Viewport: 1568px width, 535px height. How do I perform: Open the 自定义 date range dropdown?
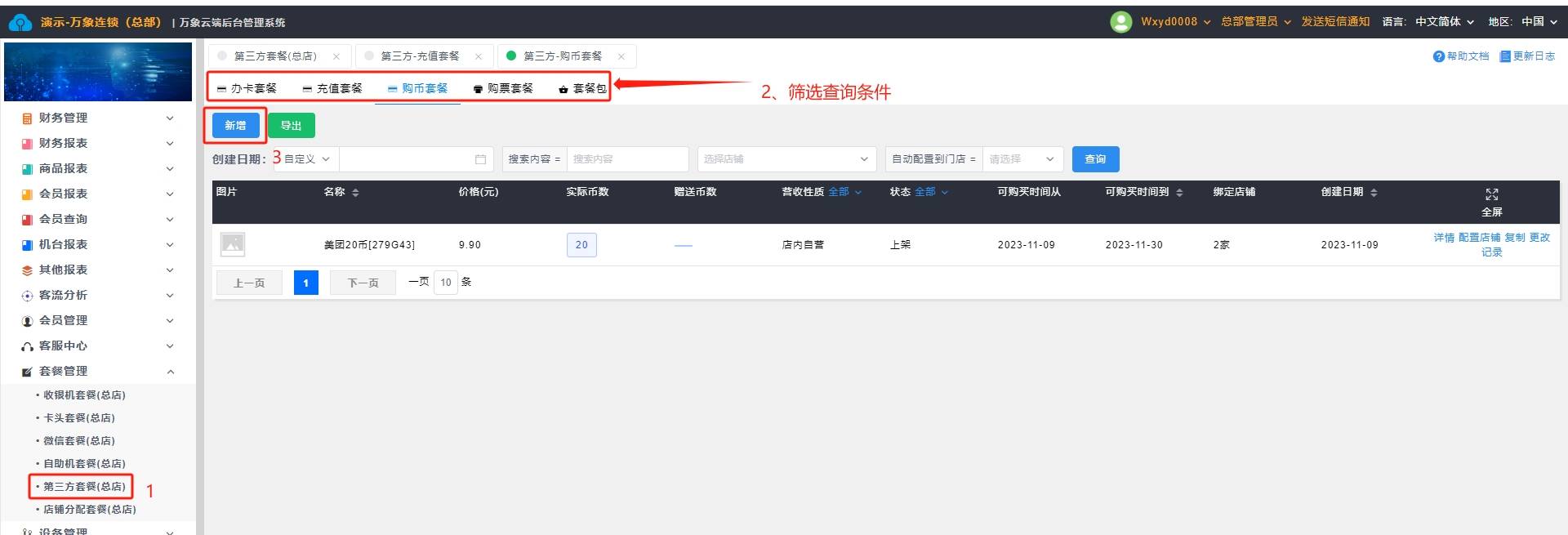[x=306, y=159]
